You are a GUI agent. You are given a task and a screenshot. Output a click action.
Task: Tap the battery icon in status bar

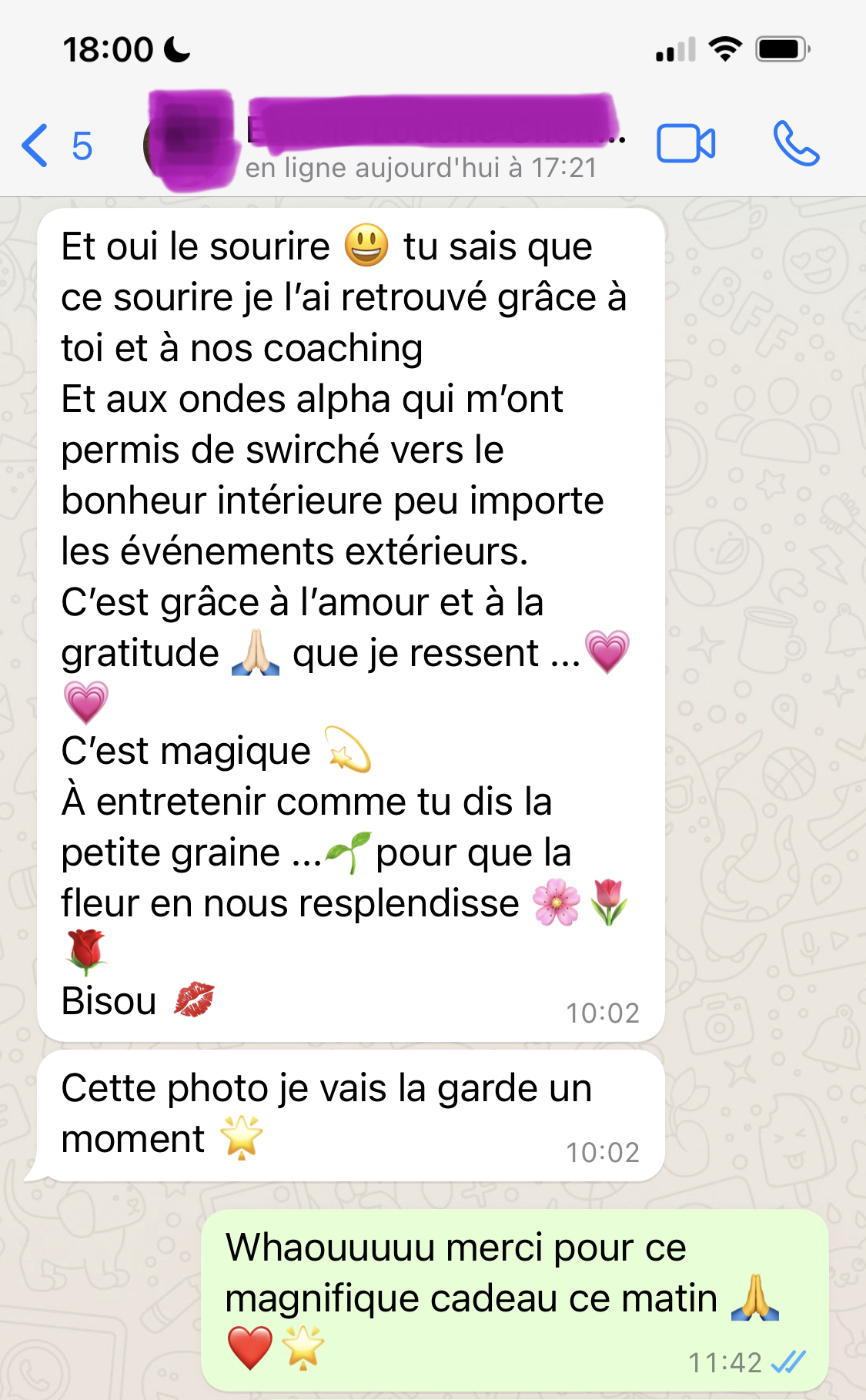coord(783,50)
